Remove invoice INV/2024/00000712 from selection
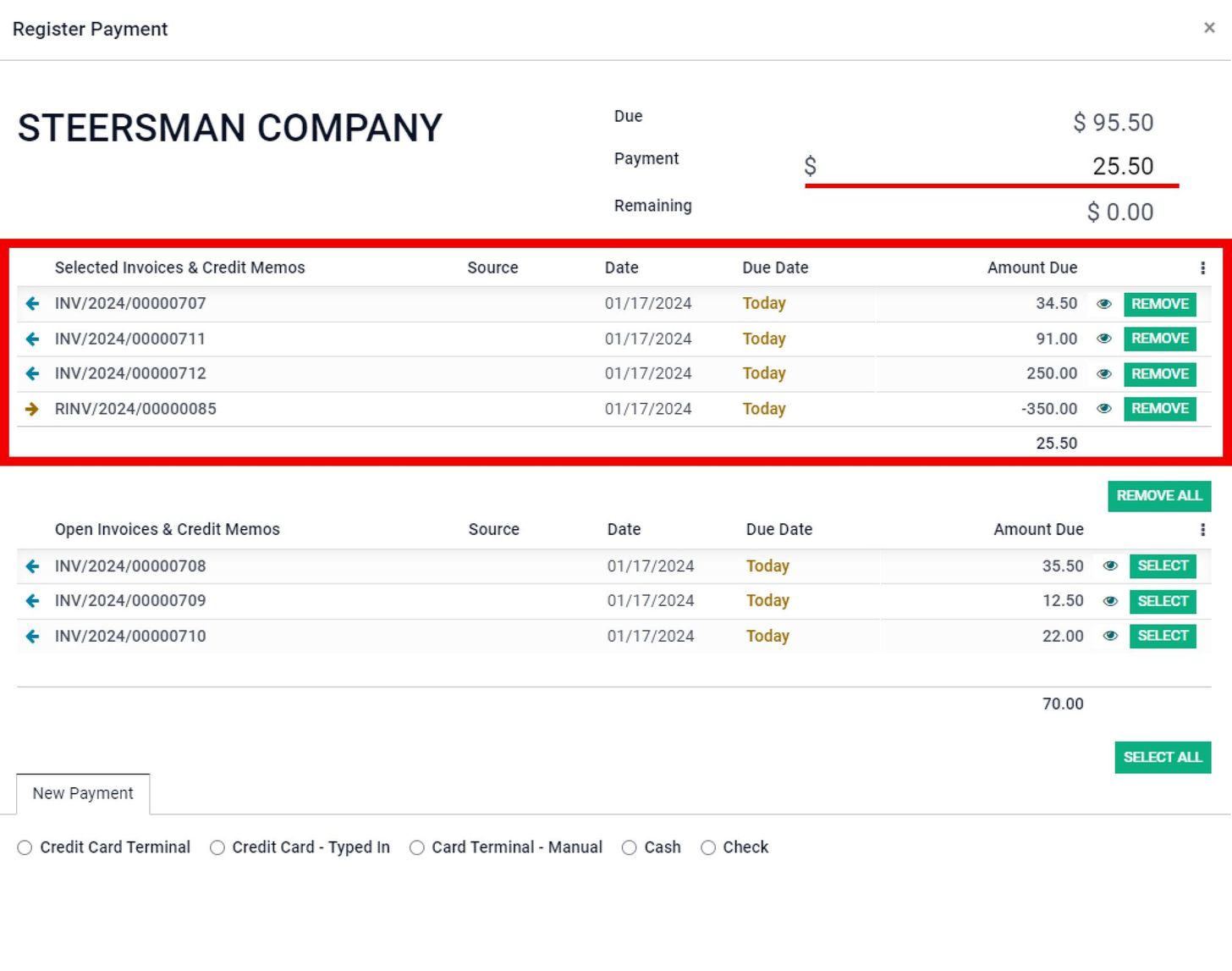Viewport: 1232px width, 971px height. [1159, 374]
